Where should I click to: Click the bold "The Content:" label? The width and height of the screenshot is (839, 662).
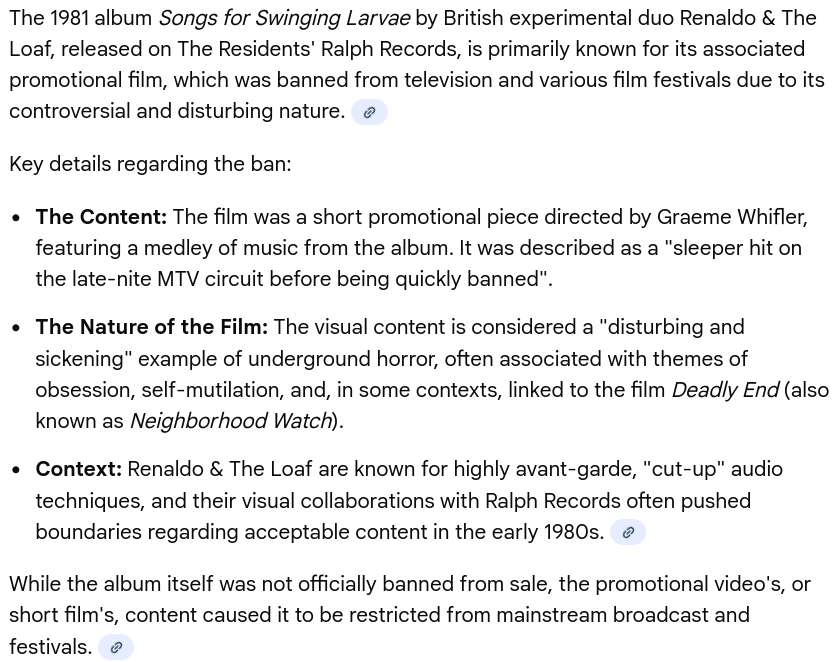(101, 217)
